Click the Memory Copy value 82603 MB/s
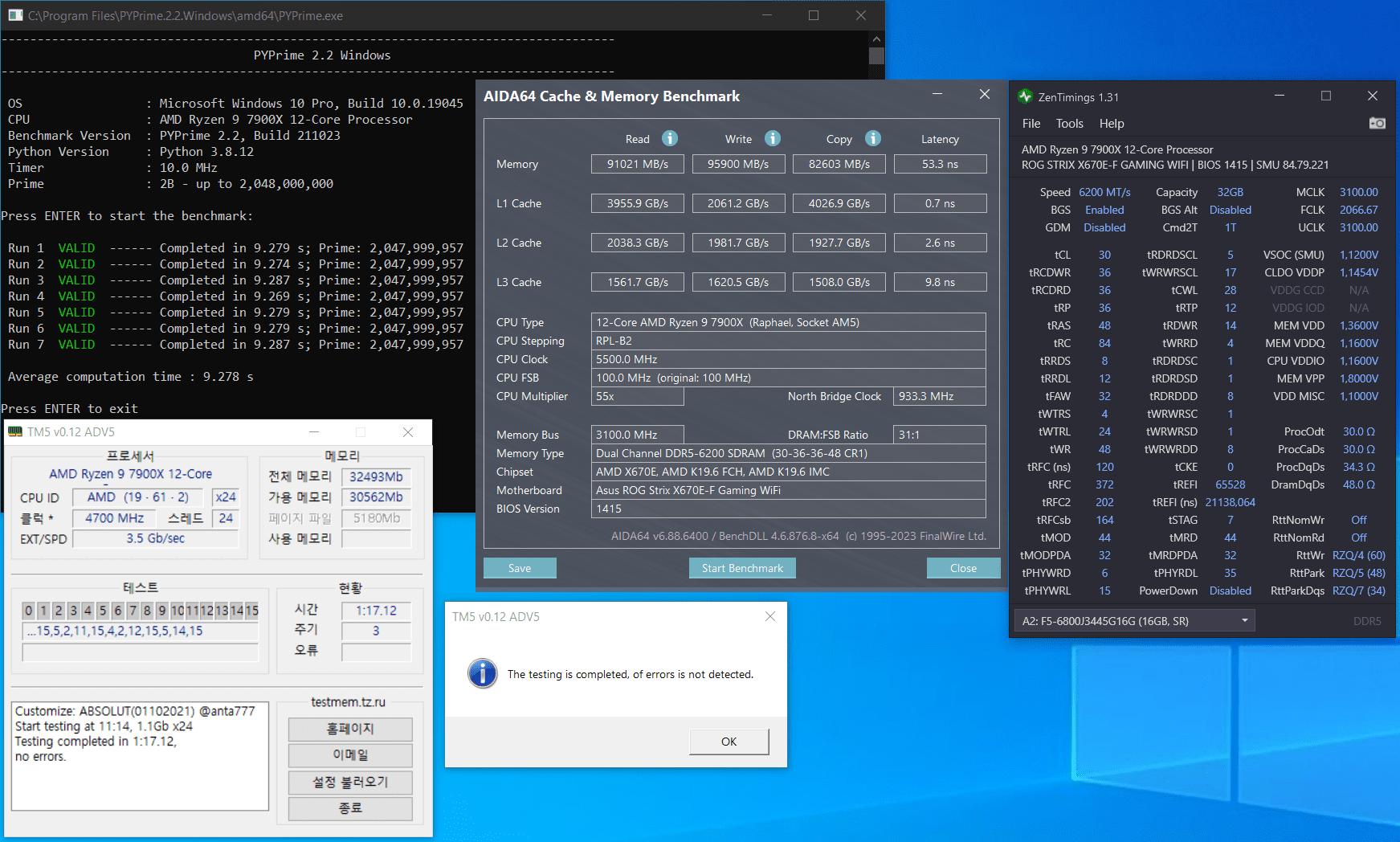The height and width of the screenshot is (842, 1400). [839, 164]
